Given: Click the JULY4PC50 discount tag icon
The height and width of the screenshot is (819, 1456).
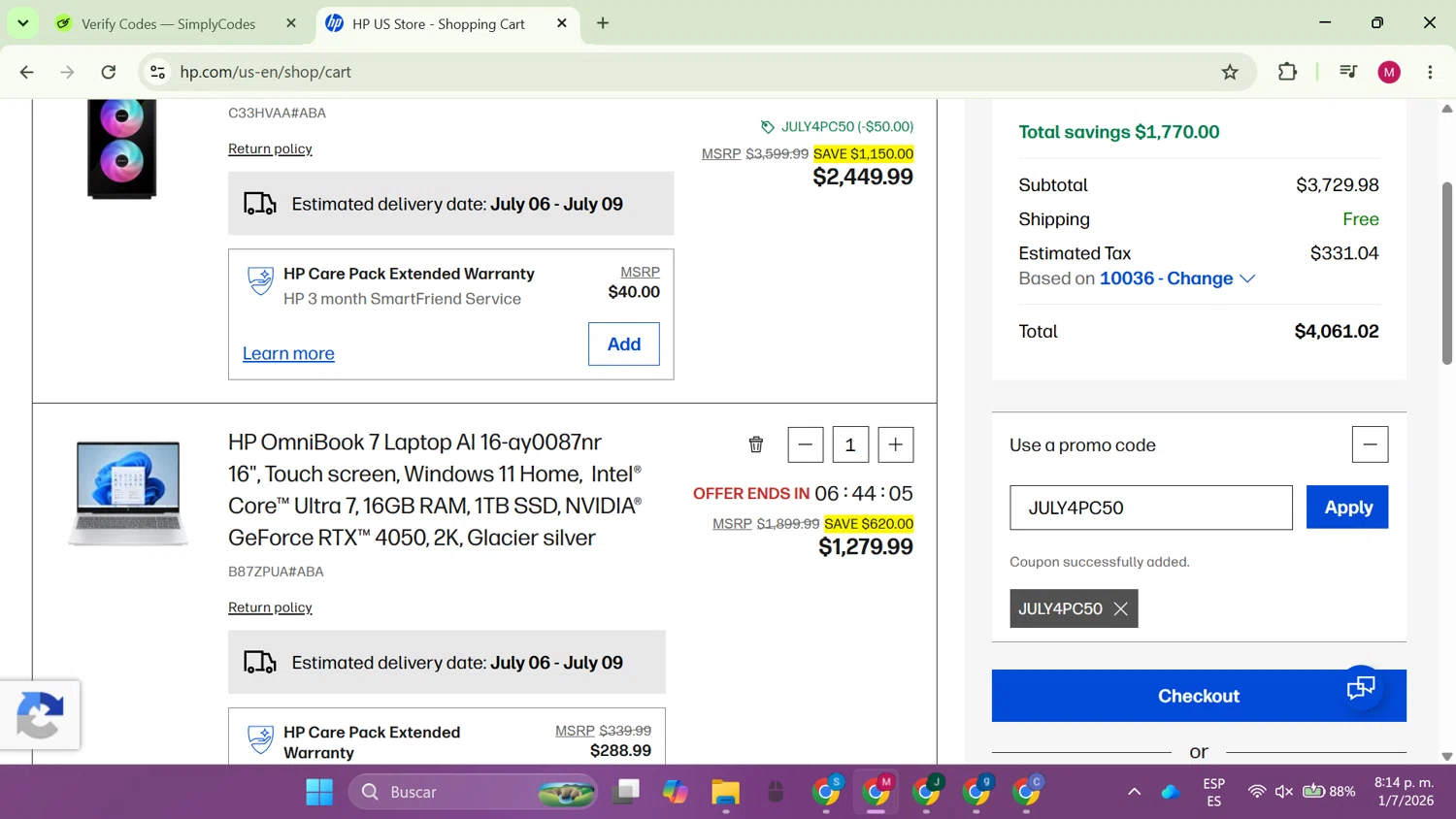Looking at the screenshot, I should tap(768, 127).
